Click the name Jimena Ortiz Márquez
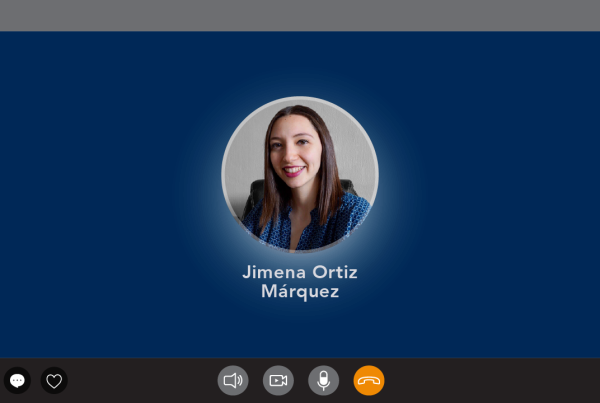Image resolution: width=600 pixels, height=403 pixels. 300,282
